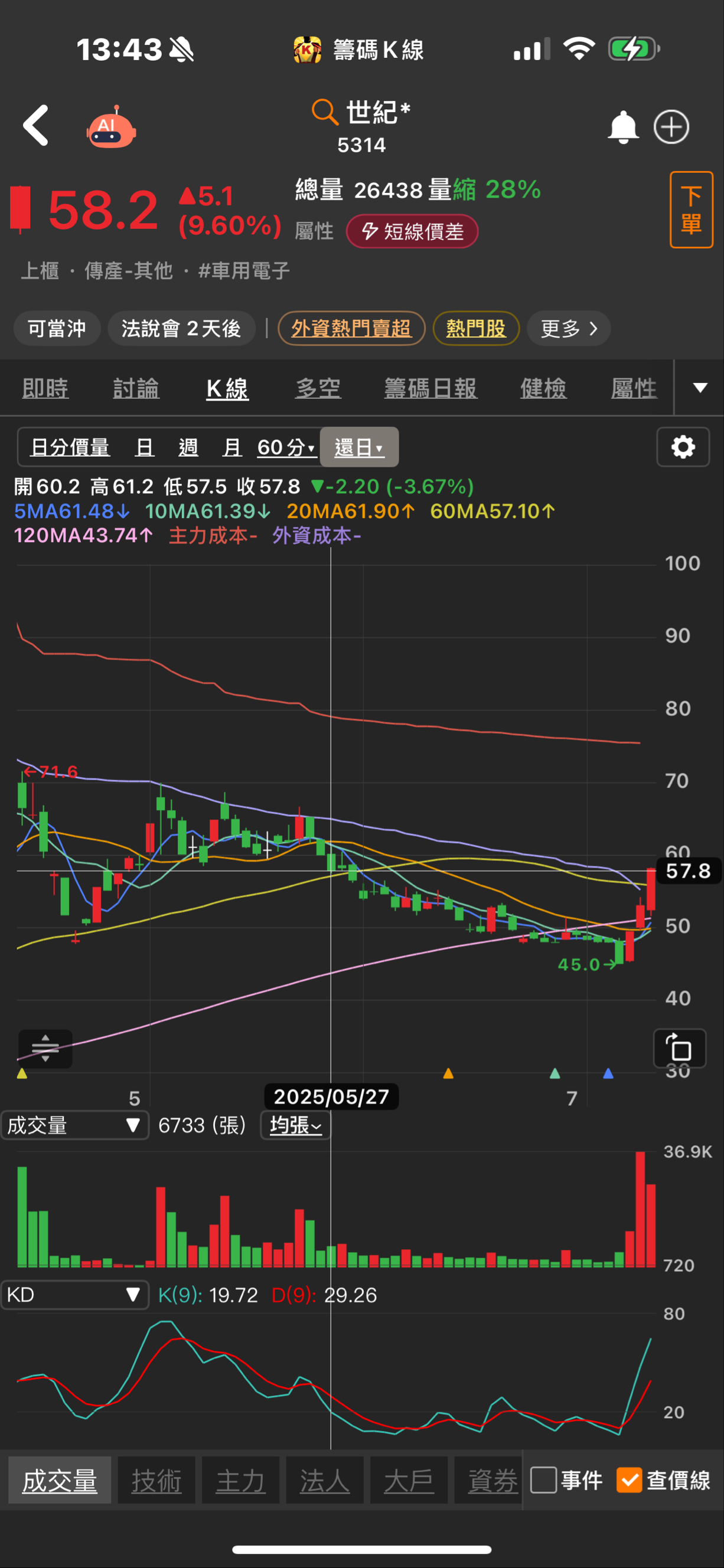Tap the chart height adjust handle
The image size is (724, 1568).
[45, 1048]
